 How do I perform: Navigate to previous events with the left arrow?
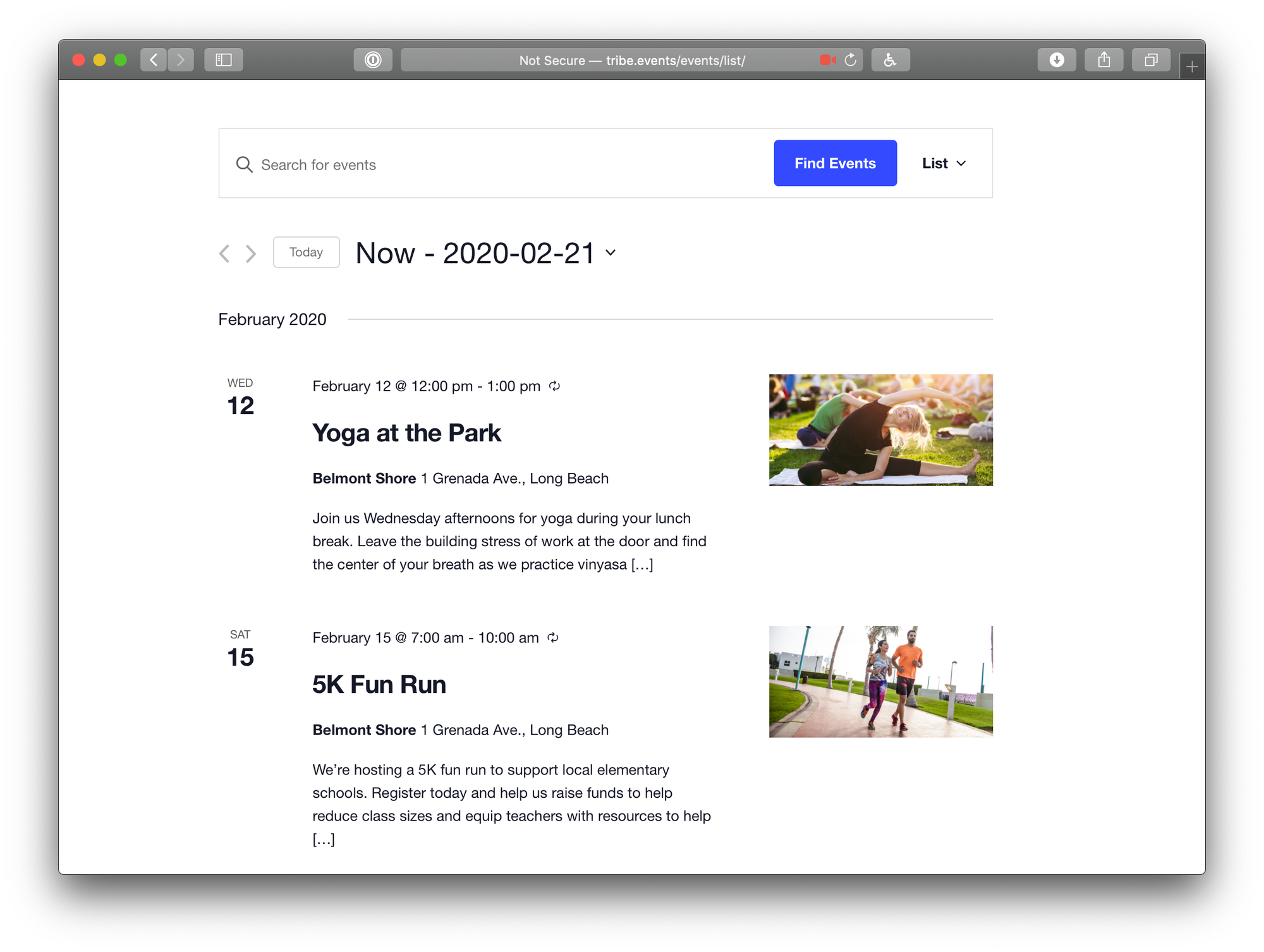pyautogui.click(x=224, y=253)
